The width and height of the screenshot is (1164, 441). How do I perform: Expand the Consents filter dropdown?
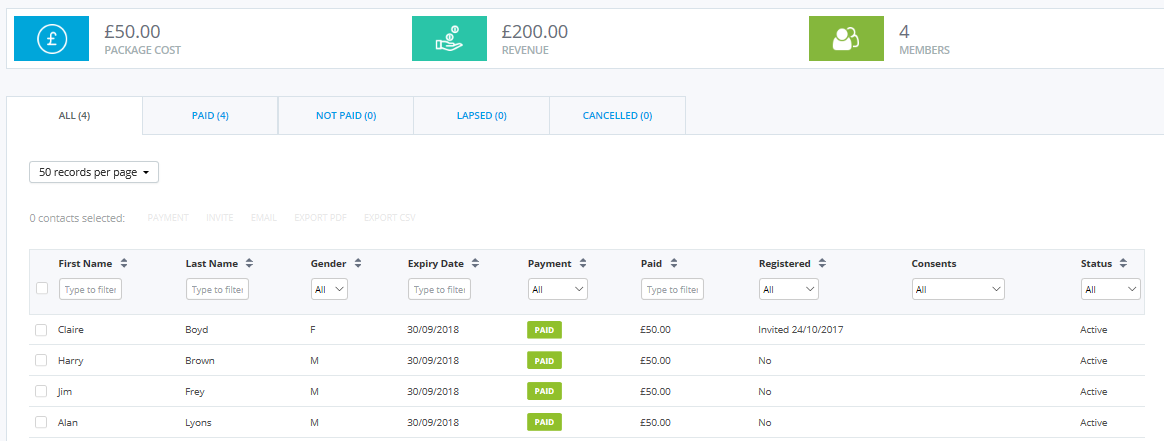pyautogui.click(x=957, y=289)
